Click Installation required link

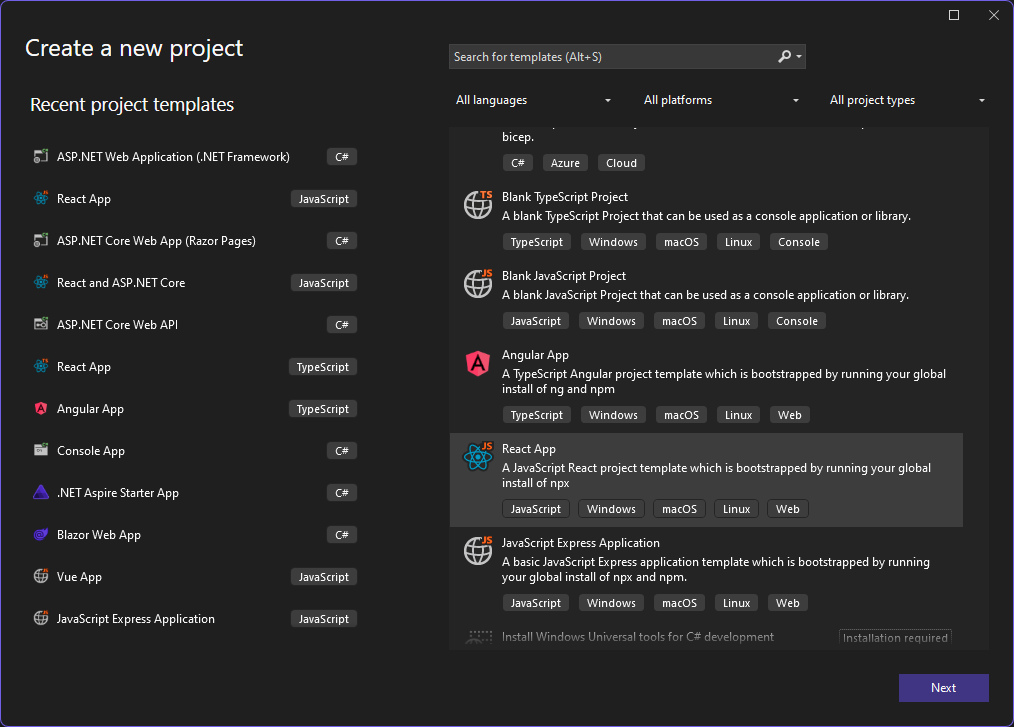[895, 638]
